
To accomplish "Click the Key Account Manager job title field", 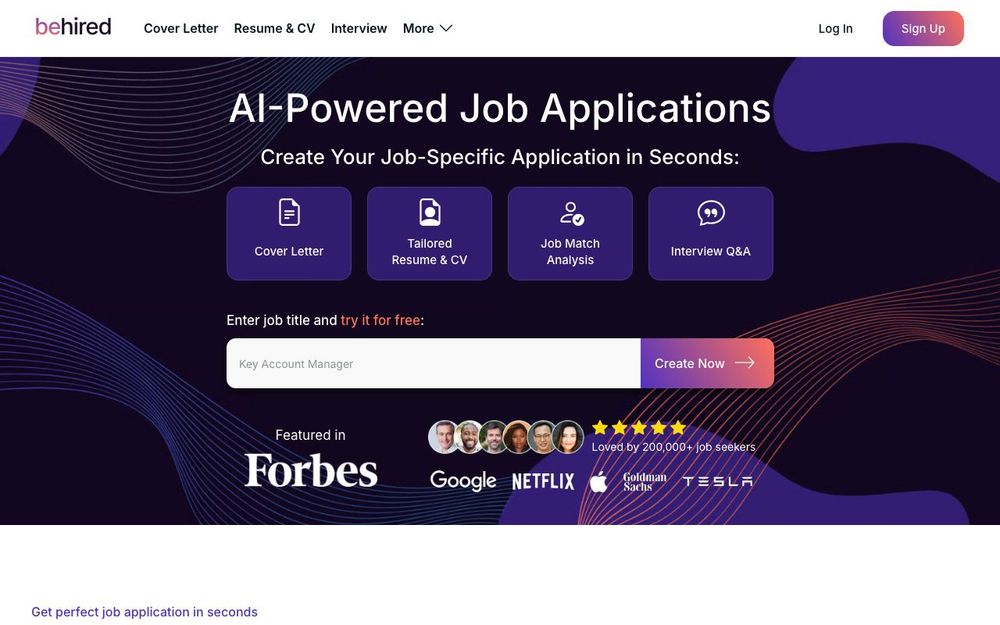I will tap(430, 362).
